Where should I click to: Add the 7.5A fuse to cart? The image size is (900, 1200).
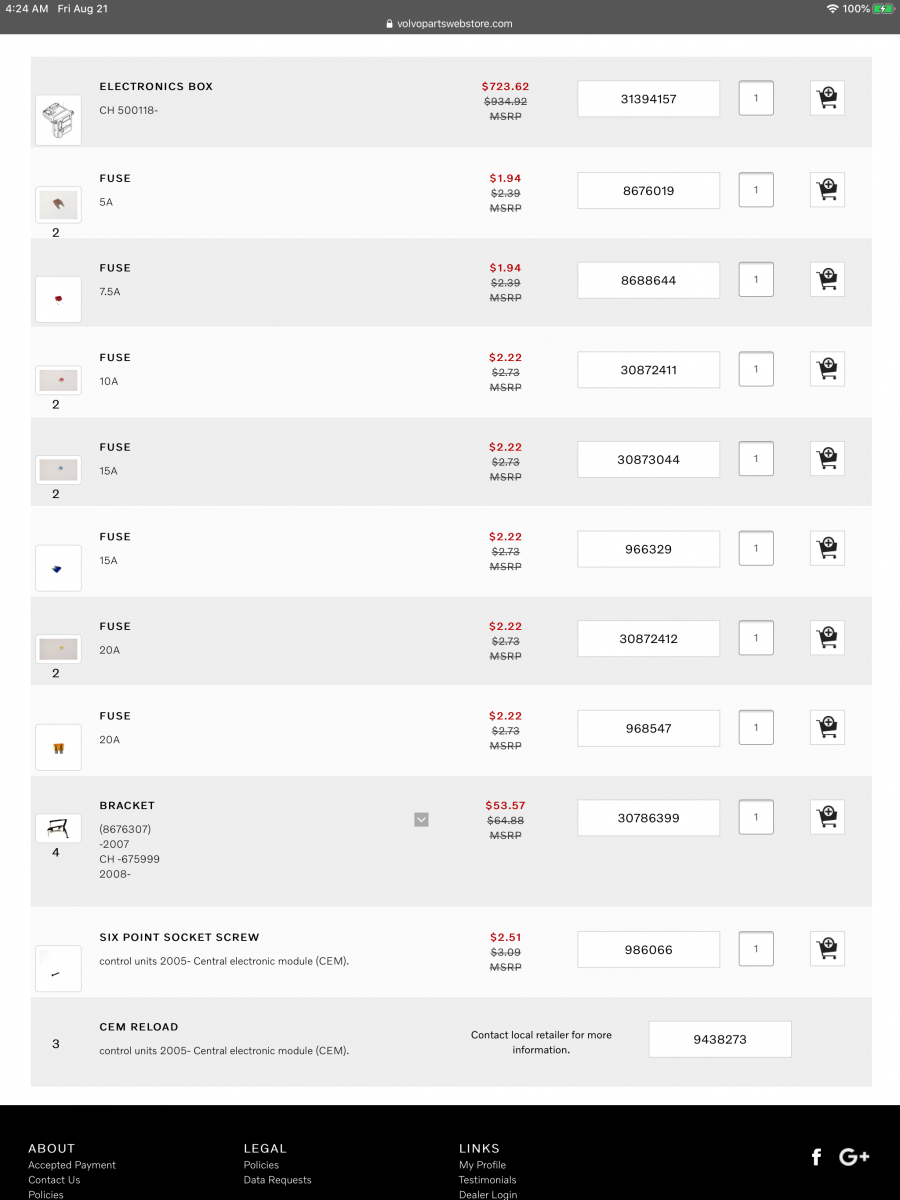click(x=827, y=280)
